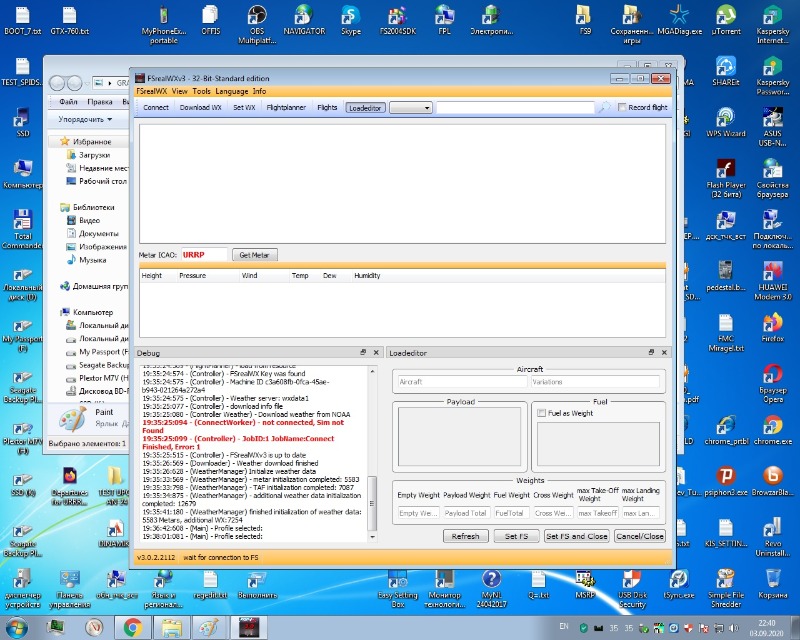This screenshot has height=640, width=800.
Task: Open the uTorrent desktop icon
Action: coord(726,20)
